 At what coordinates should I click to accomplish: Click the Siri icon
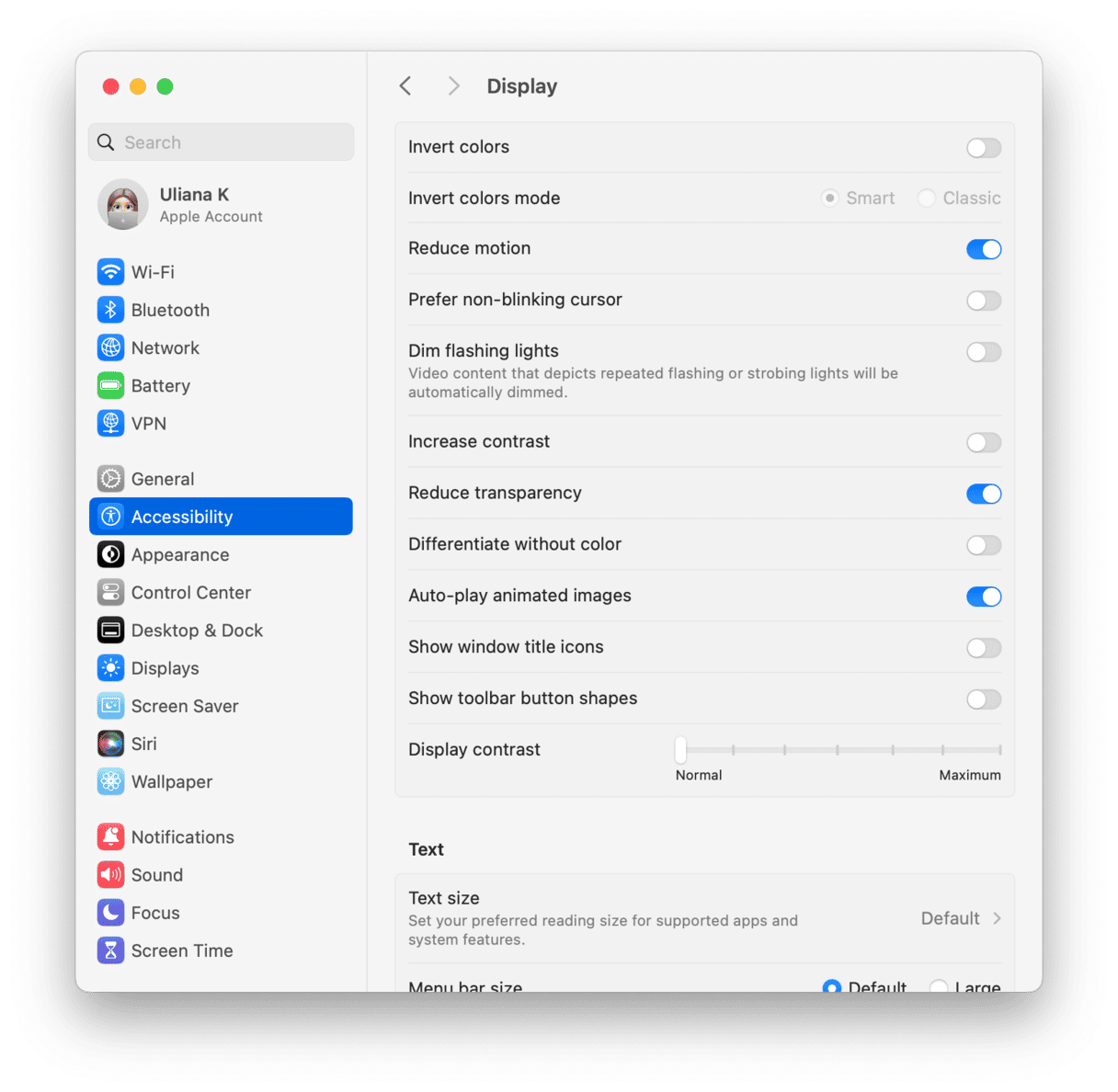pyautogui.click(x=110, y=744)
